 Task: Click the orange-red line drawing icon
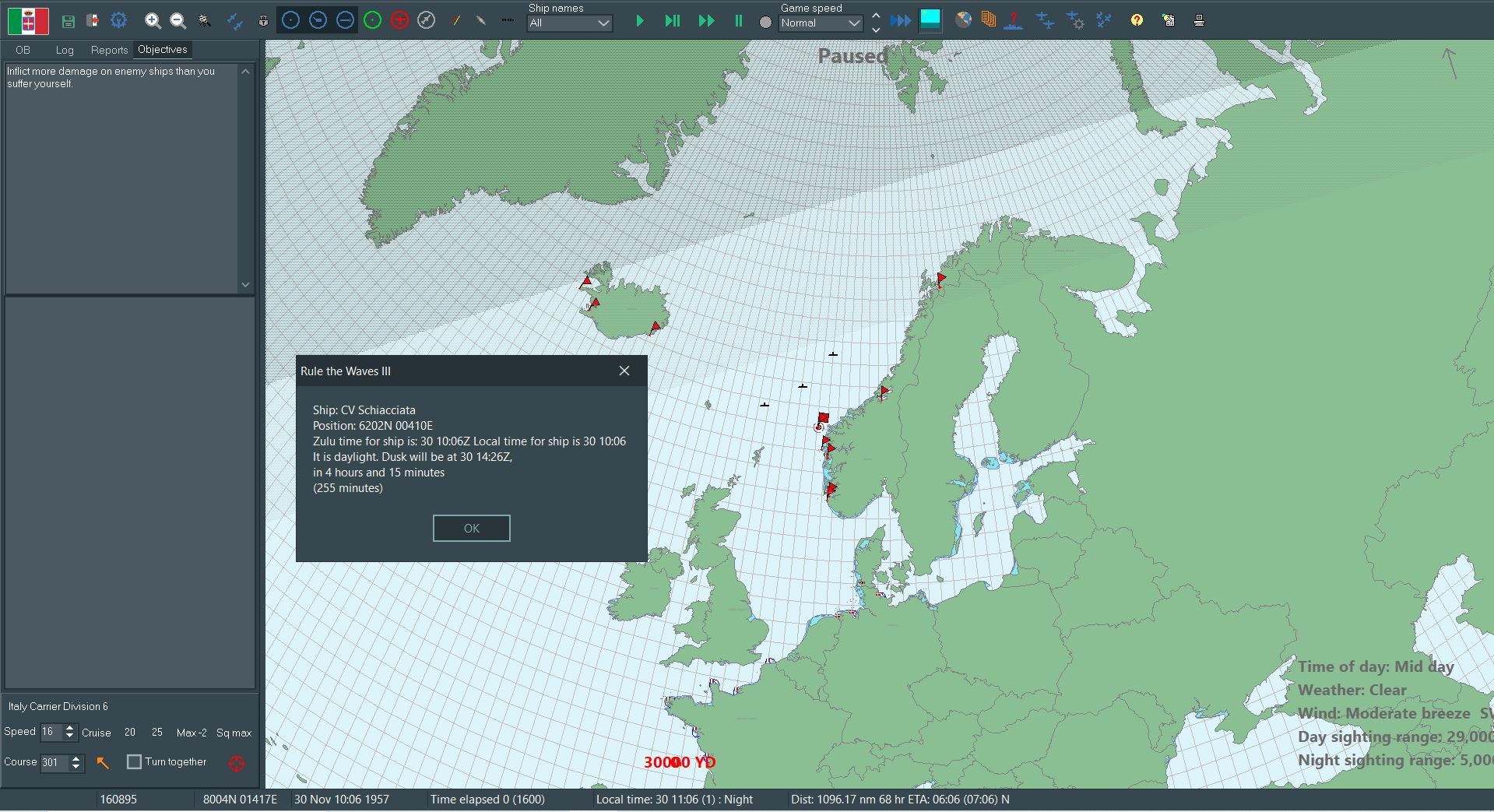456,21
